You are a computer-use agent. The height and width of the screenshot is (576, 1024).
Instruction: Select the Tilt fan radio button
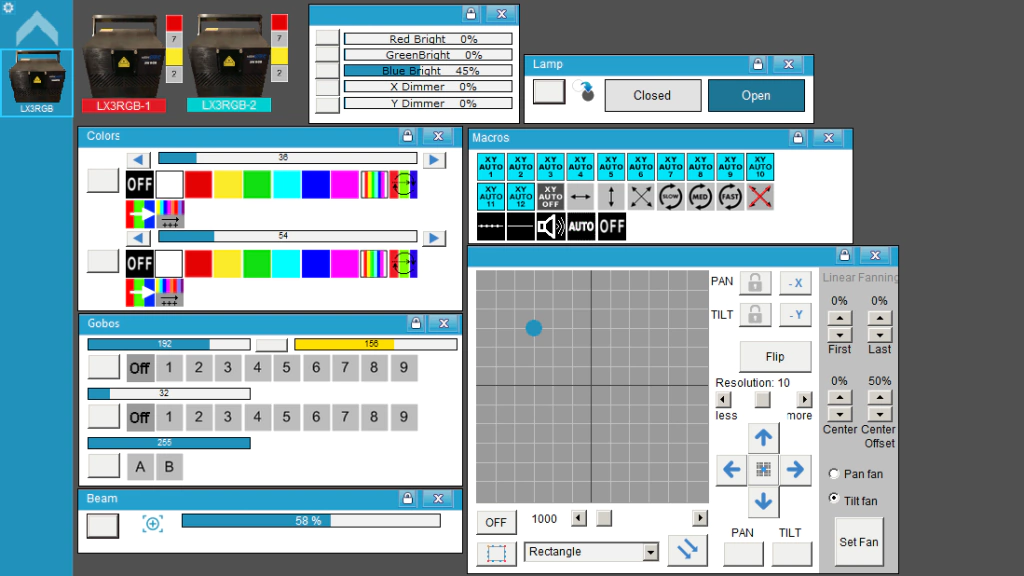pos(834,498)
